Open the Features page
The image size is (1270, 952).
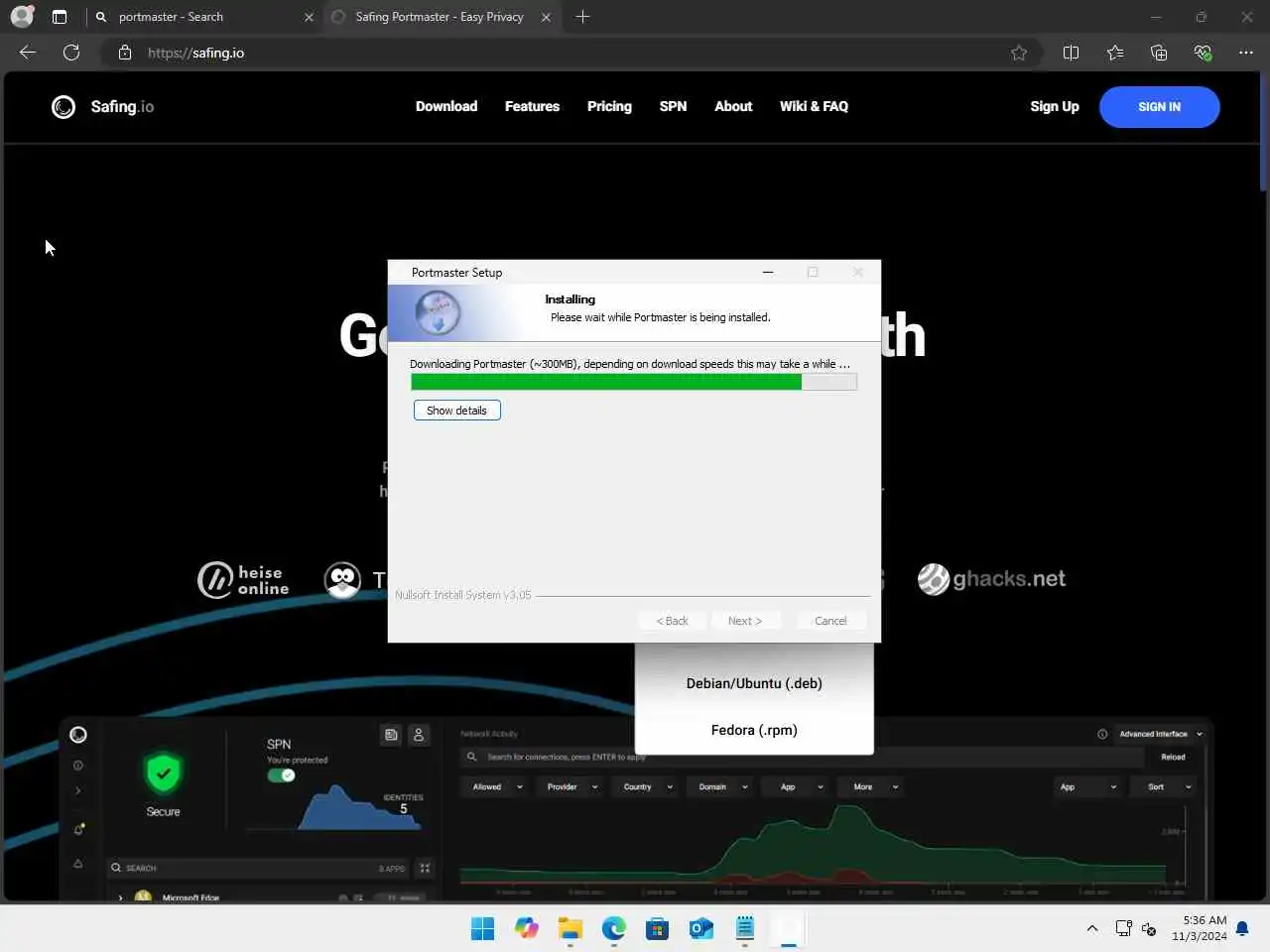(x=532, y=106)
